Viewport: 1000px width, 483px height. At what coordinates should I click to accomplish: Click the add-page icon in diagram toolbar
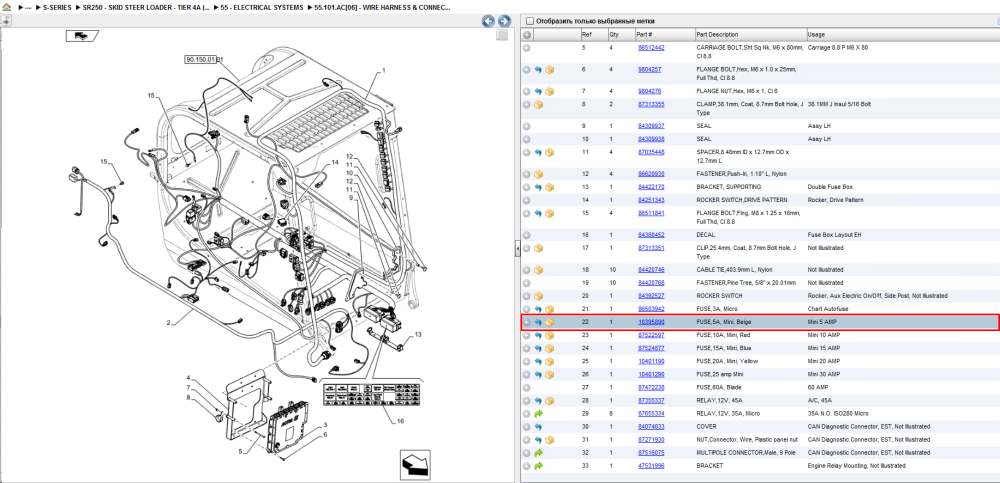(x=6, y=20)
